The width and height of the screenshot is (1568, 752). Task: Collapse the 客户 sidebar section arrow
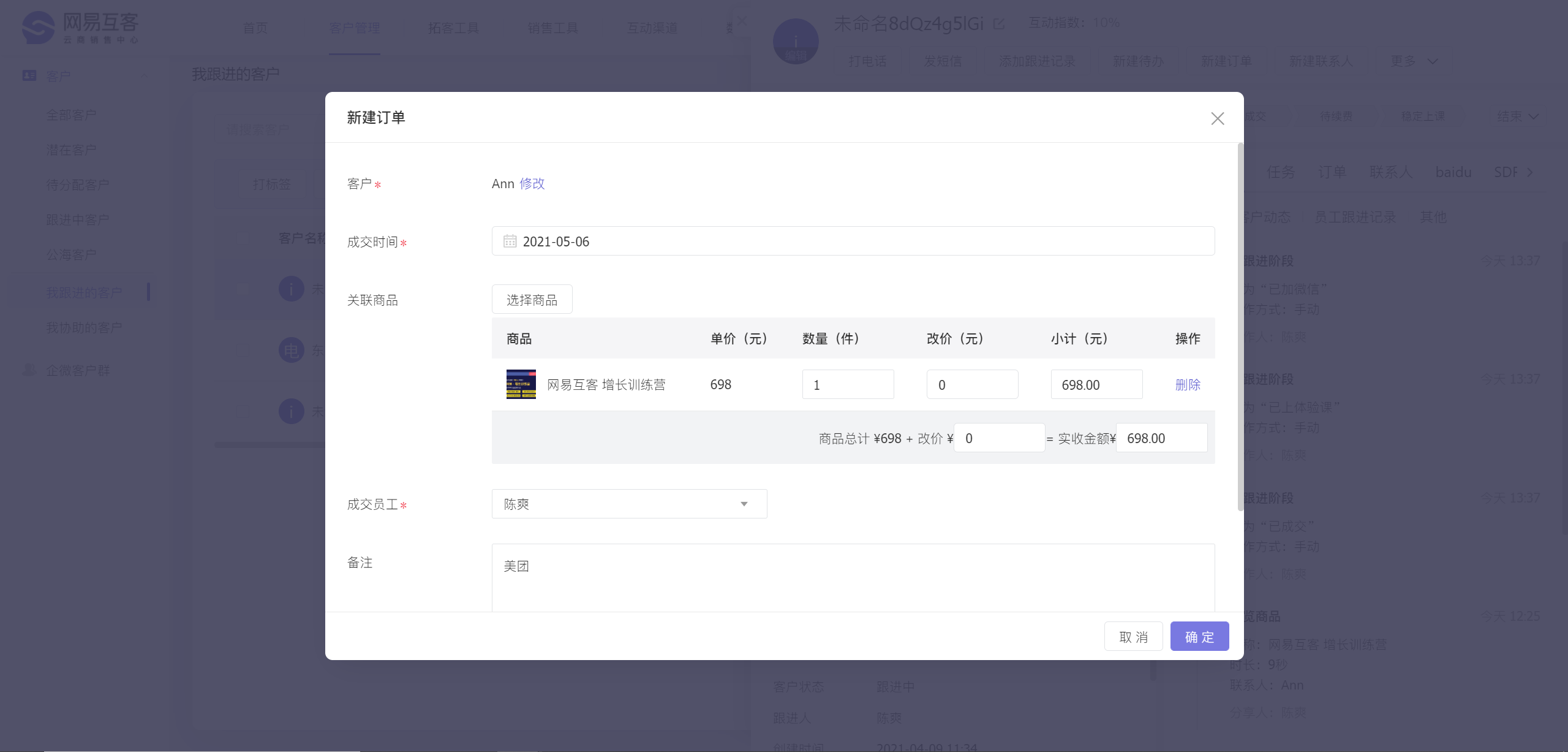pyautogui.click(x=144, y=75)
